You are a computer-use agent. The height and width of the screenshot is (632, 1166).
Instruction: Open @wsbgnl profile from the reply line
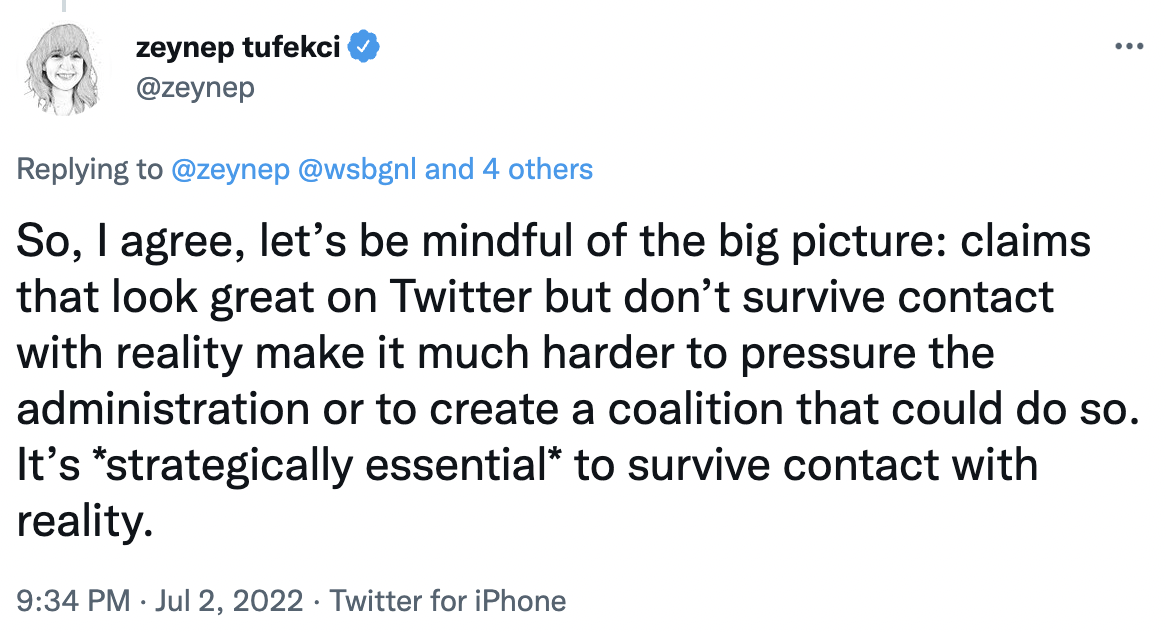point(359,169)
